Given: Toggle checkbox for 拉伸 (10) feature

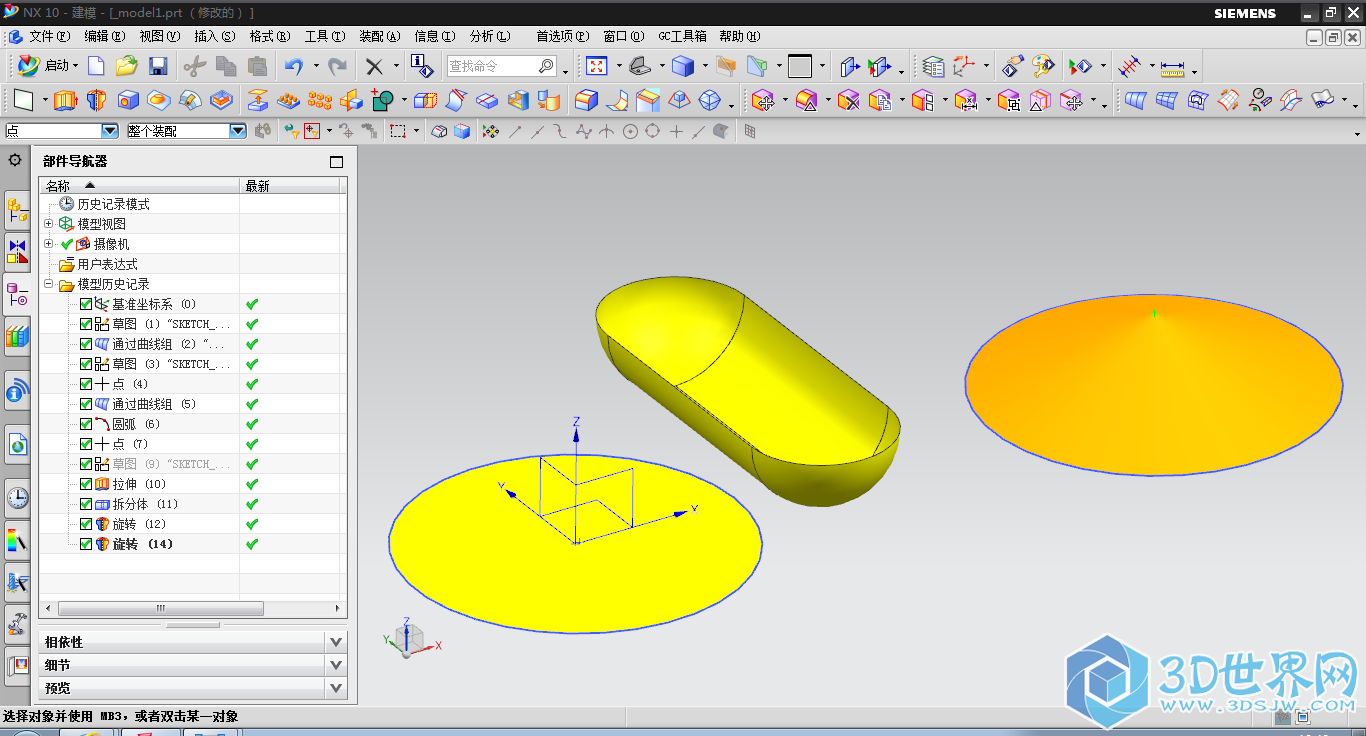Looking at the screenshot, I should [86, 484].
